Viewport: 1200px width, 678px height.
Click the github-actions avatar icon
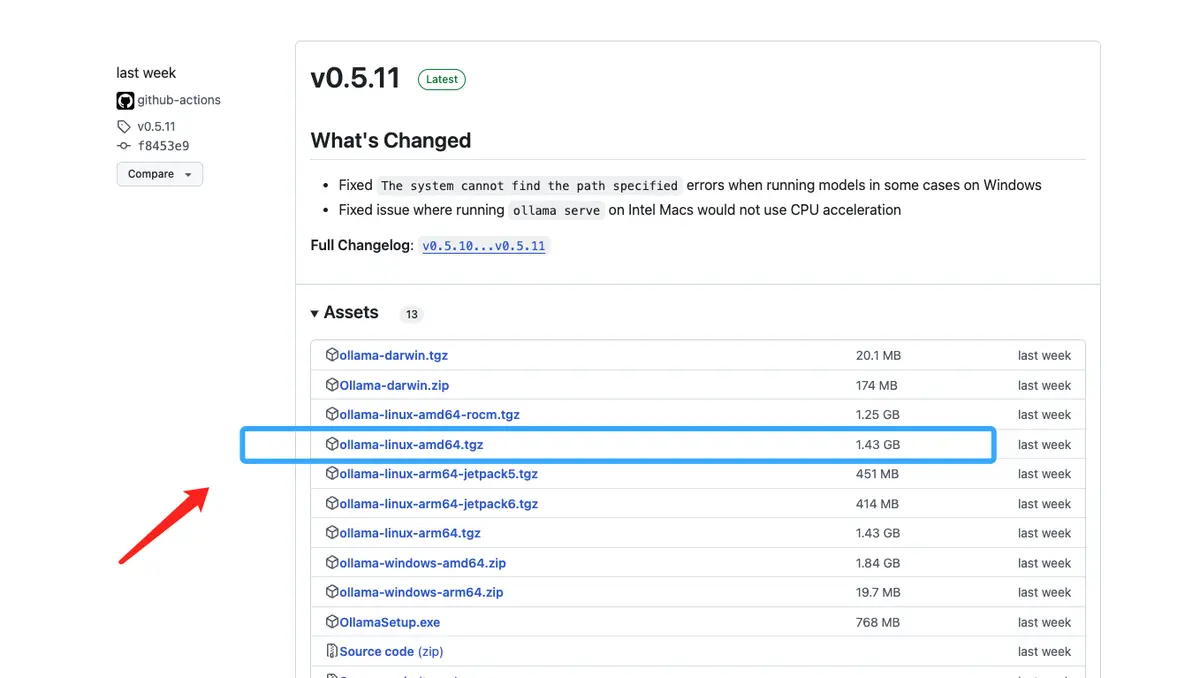pos(125,100)
